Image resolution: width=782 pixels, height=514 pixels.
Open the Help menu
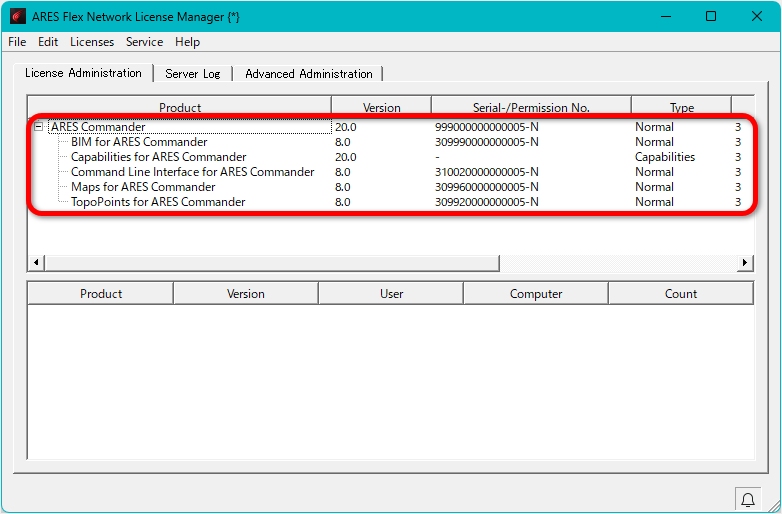coord(188,42)
